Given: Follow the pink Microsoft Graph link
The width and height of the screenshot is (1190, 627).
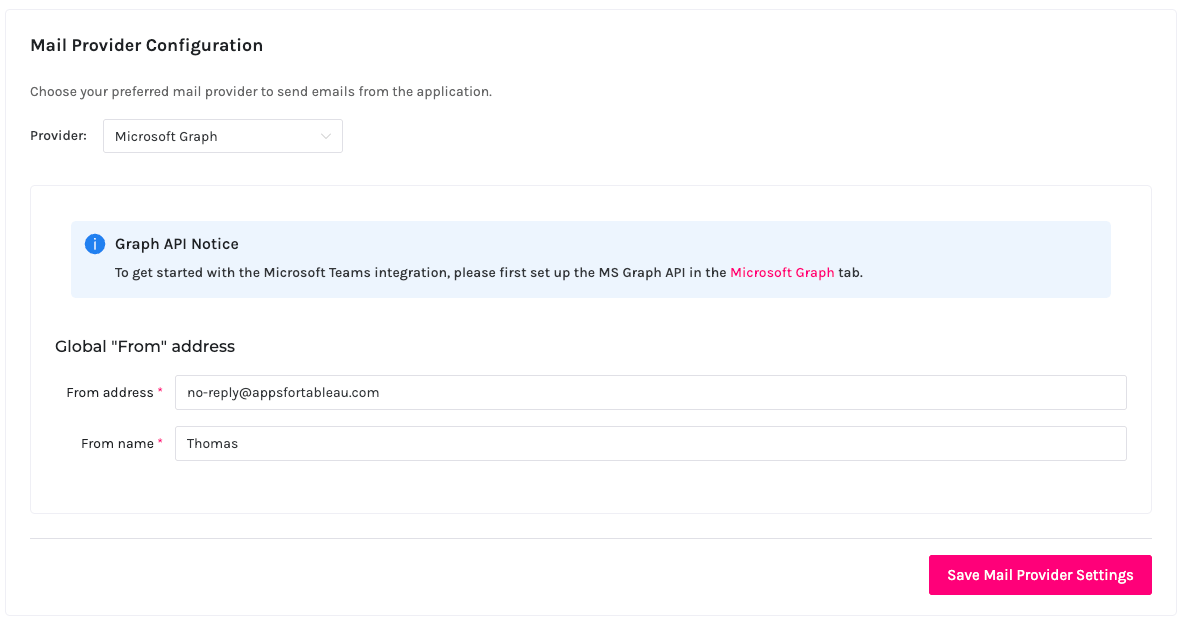Looking at the screenshot, I should tap(782, 273).
